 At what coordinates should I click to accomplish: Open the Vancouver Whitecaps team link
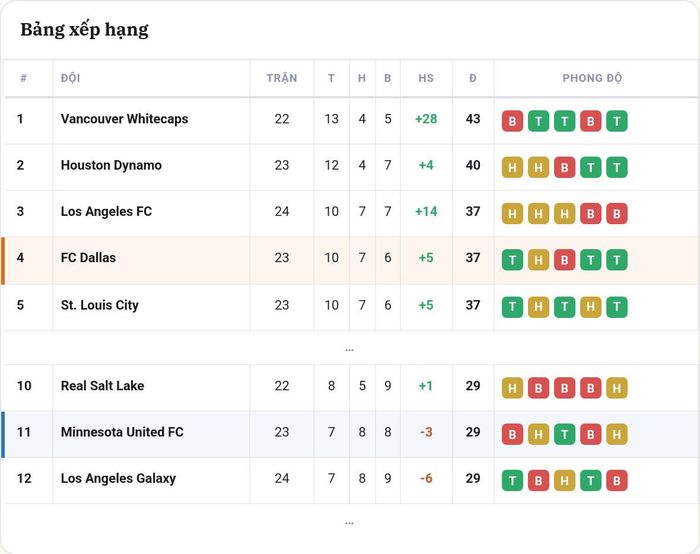click(x=125, y=119)
